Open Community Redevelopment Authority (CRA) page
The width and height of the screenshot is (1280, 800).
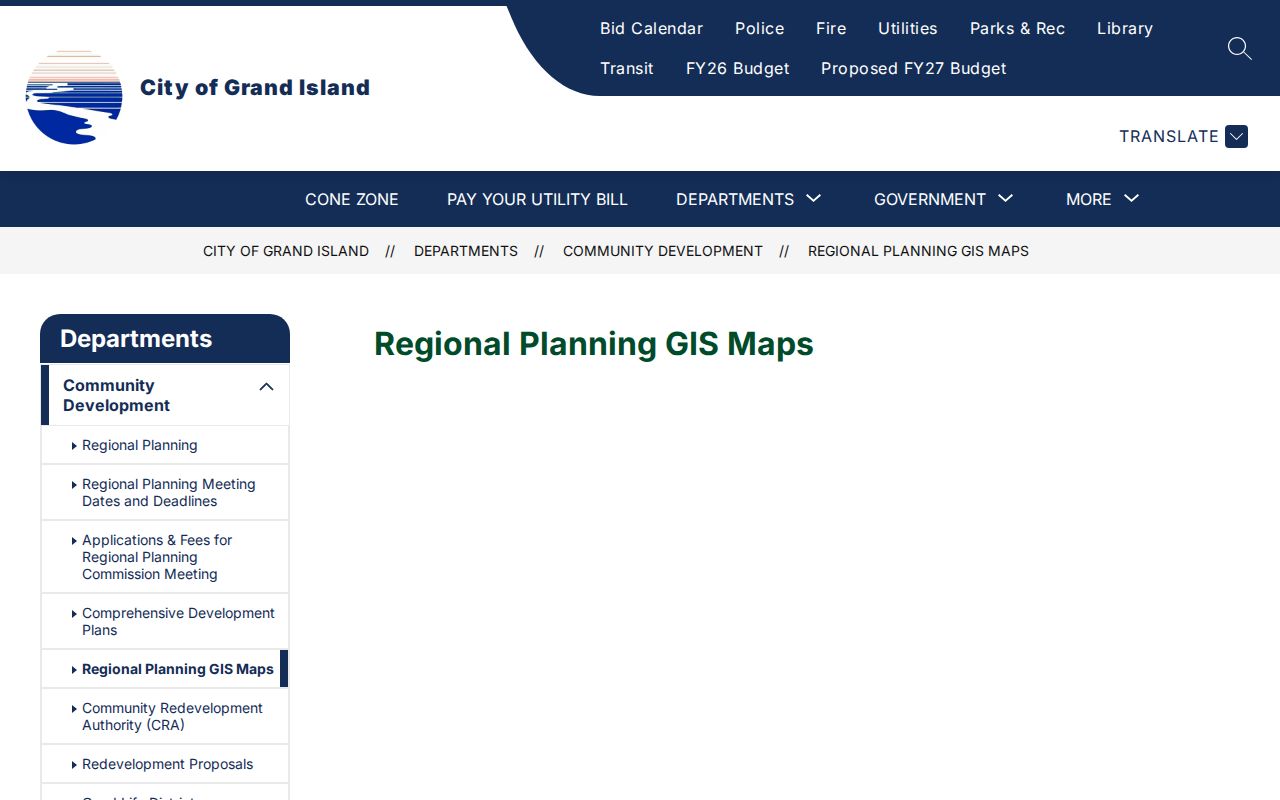pyautogui.click(x=172, y=716)
